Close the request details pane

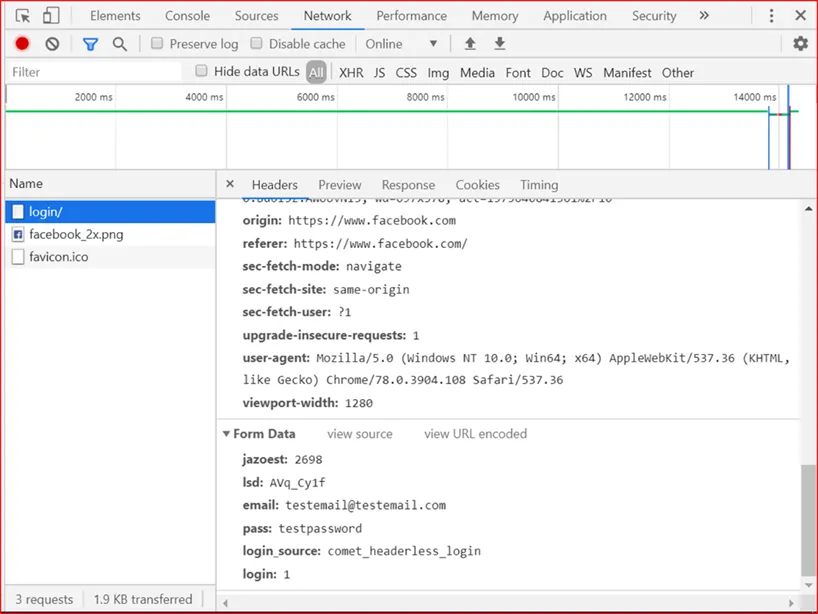pyautogui.click(x=230, y=184)
